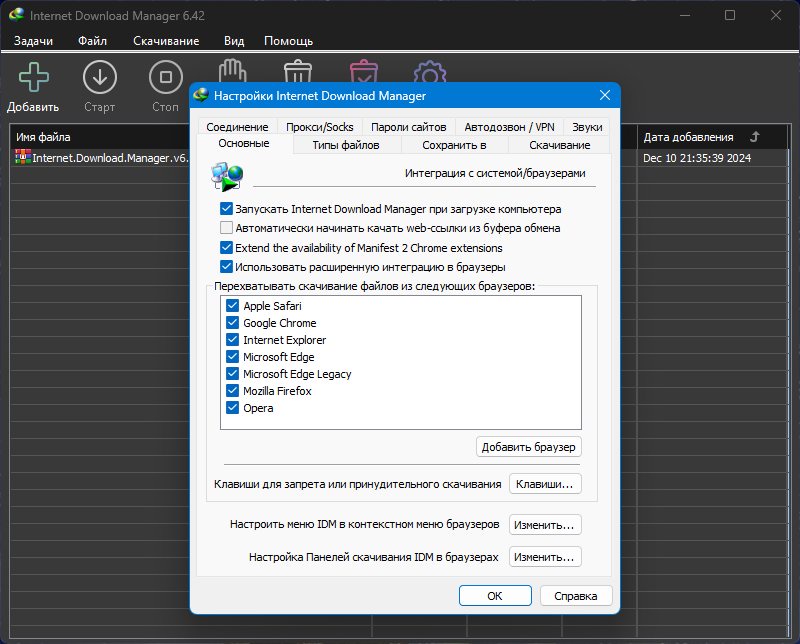Click Изменить... for download panels setting
The height and width of the screenshot is (644, 800).
tap(545, 557)
